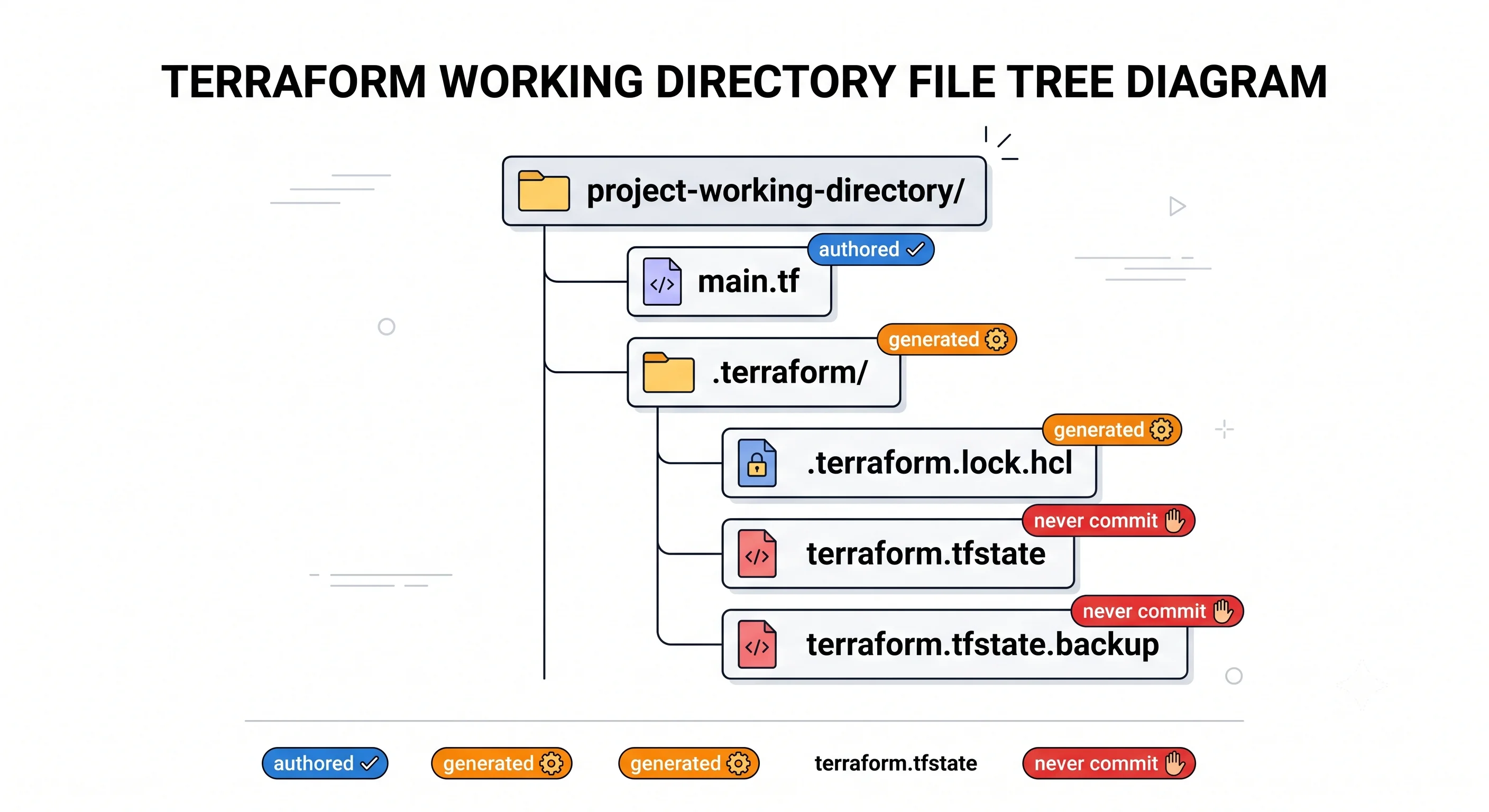Viewport: 1489px width, 812px height.
Task: Click the generated badge on .terraform/ folder
Action: [x=946, y=340]
